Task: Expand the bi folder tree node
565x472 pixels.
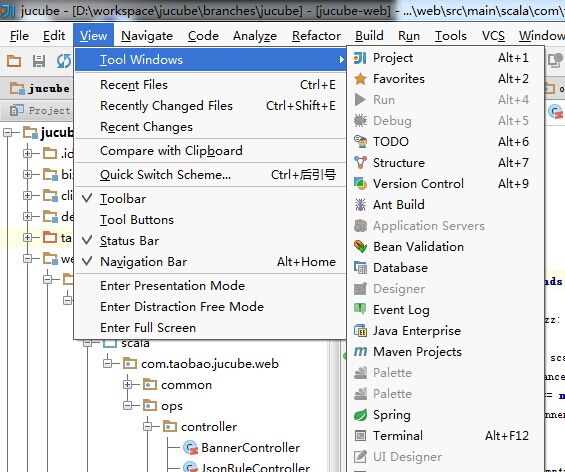Action: (x=27, y=175)
